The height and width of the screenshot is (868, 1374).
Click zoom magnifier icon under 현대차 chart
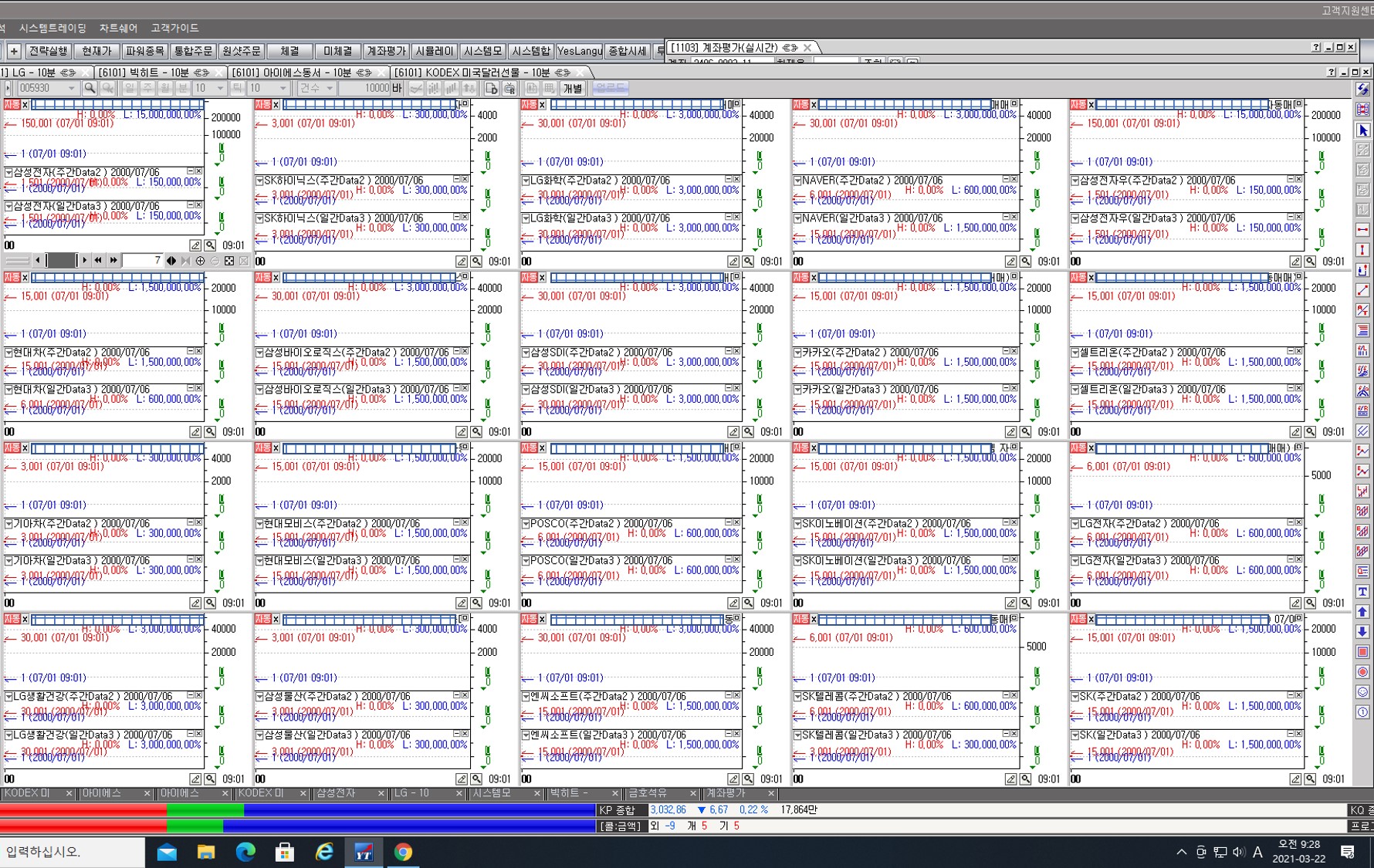pos(210,432)
